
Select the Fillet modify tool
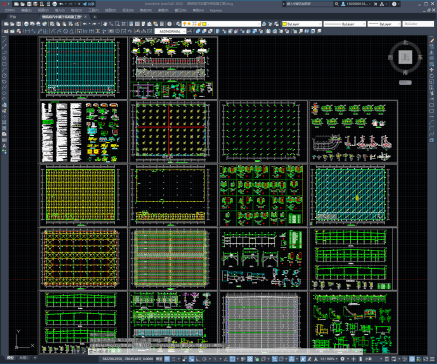(432, 128)
